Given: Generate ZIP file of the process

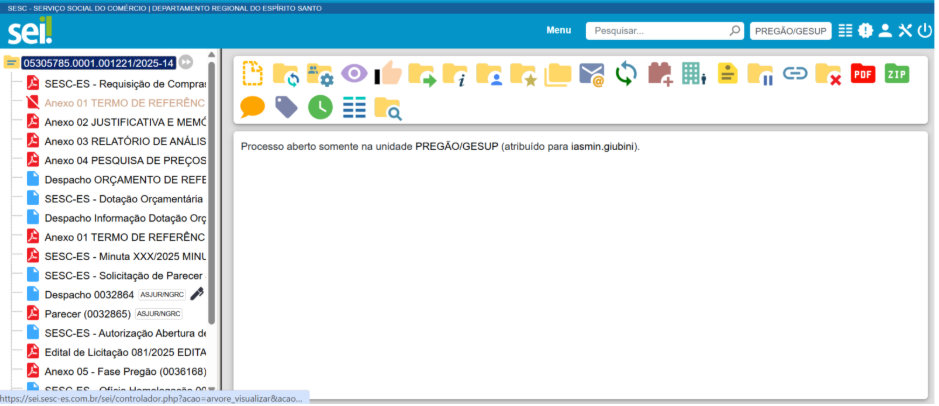Looking at the screenshot, I should [x=896, y=73].
